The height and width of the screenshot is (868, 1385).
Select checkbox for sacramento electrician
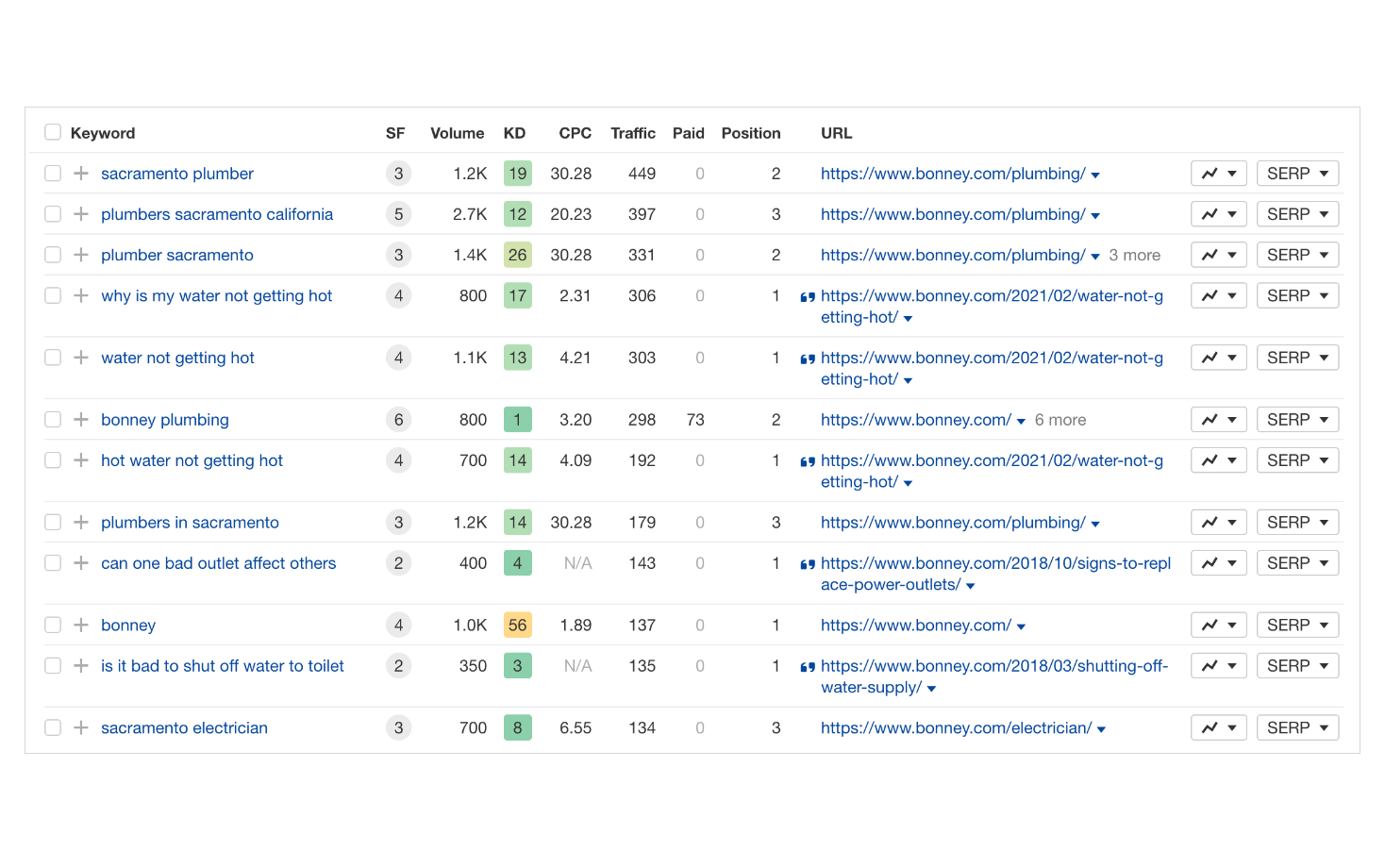(53, 728)
